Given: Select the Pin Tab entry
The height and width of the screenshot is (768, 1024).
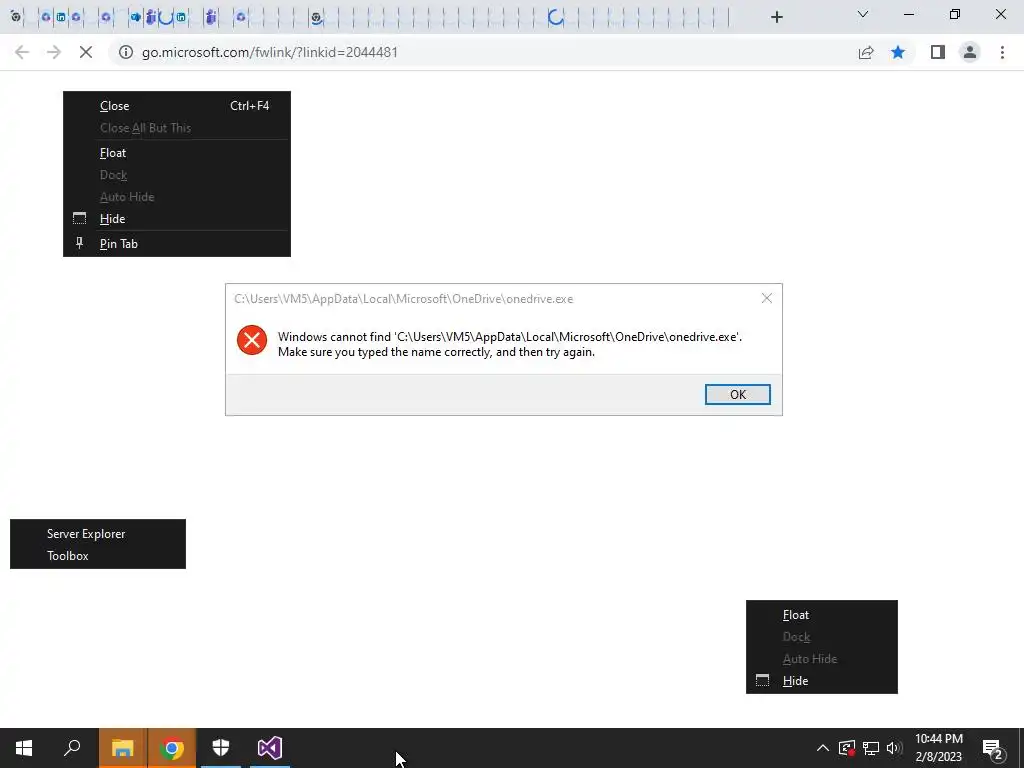Looking at the screenshot, I should (x=177, y=244).
